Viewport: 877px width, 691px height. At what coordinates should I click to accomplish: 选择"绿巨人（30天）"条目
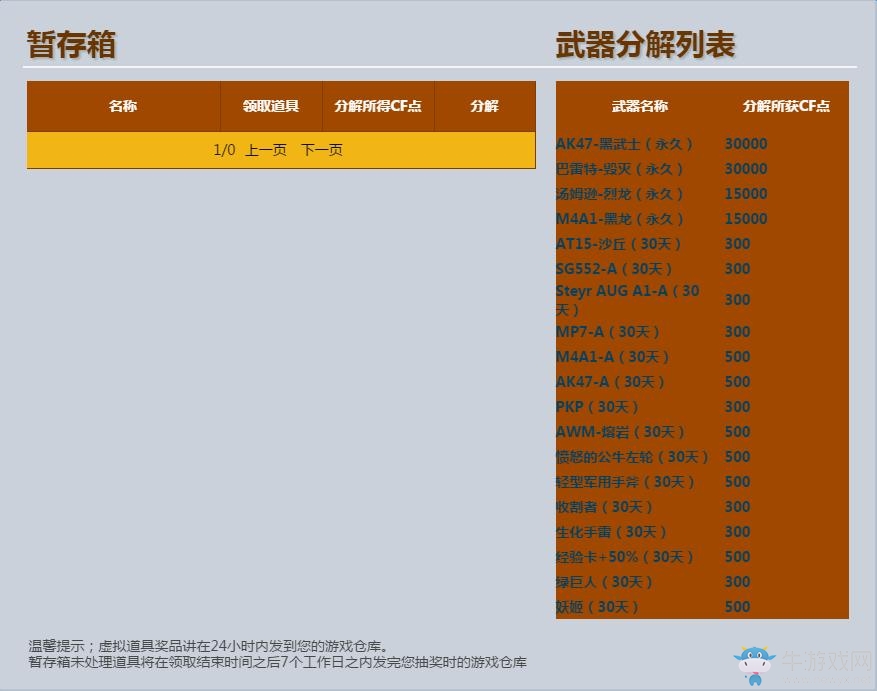pyautogui.click(x=601, y=581)
